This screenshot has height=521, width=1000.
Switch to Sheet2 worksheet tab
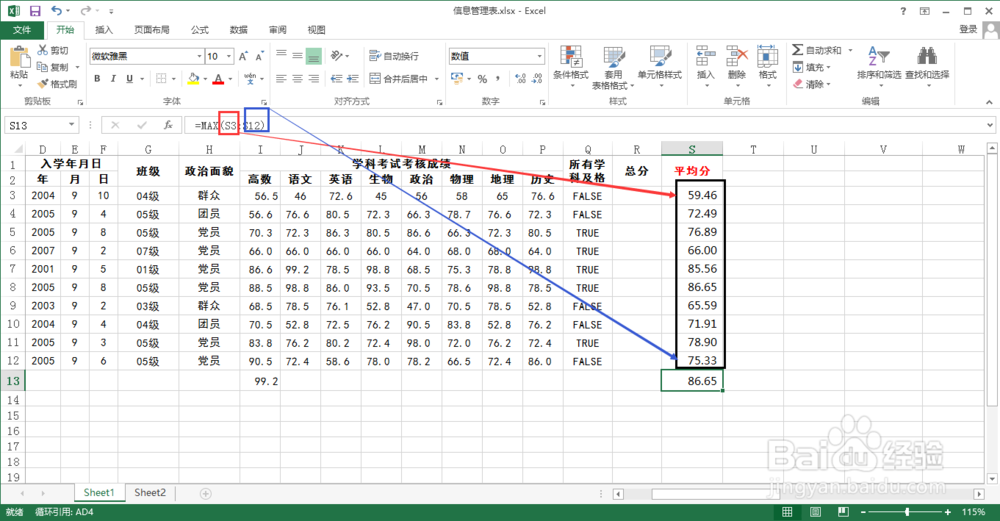pyautogui.click(x=150, y=492)
